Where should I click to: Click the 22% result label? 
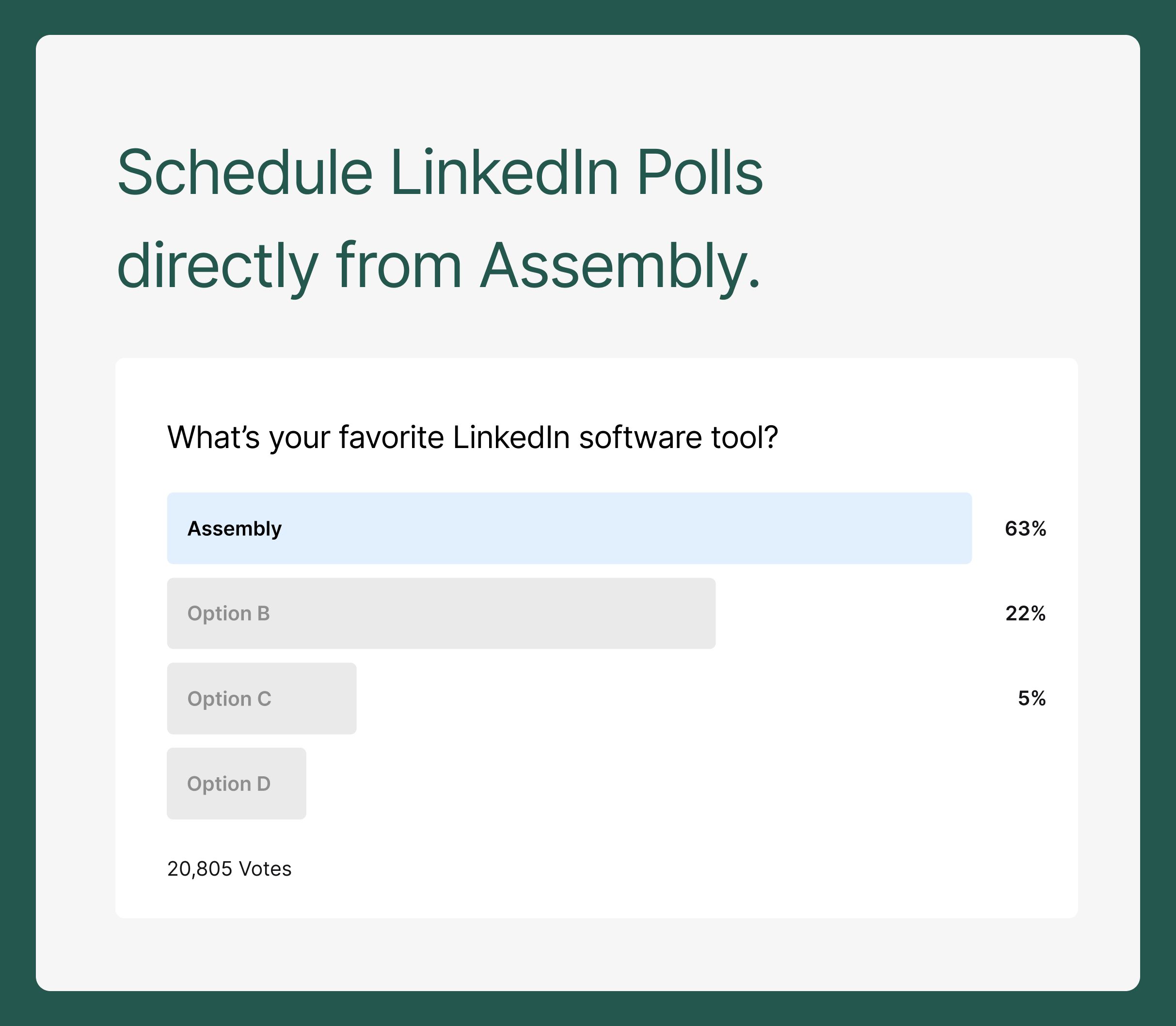(1026, 613)
